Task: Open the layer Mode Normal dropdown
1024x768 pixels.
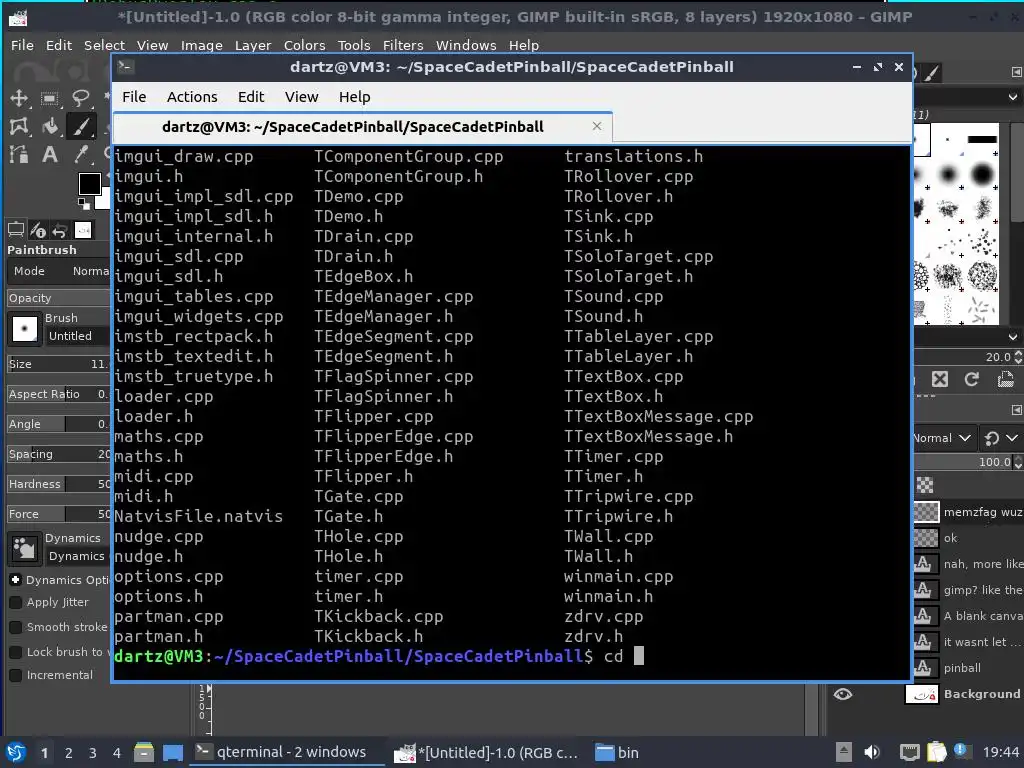Action: 942,438
